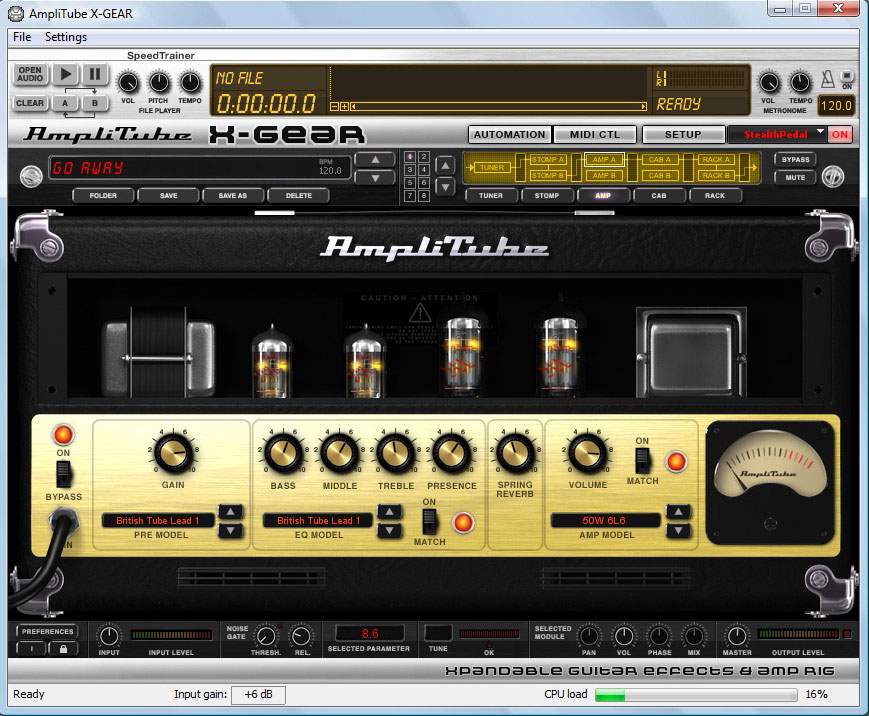Screen dimensions: 869x716
Task: Open the File menu
Action: [22, 37]
